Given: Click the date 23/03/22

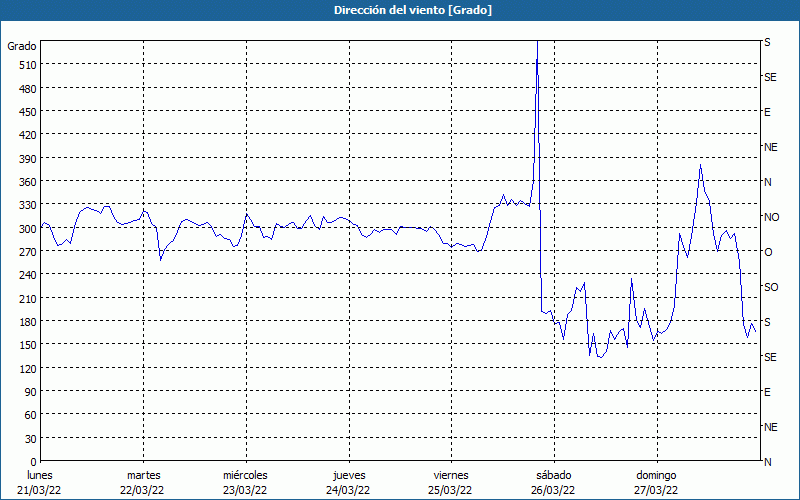Looking at the screenshot, I should click(245, 490).
